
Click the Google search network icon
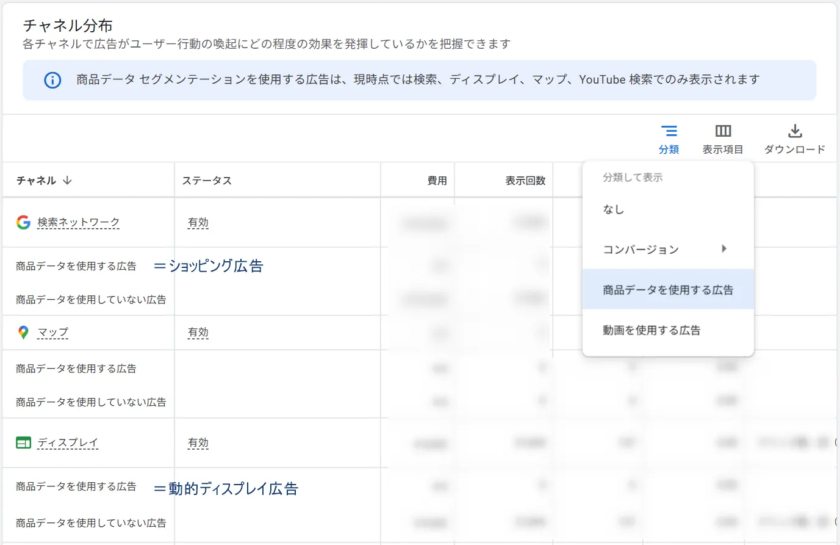pyautogui.click(x=23, y=222)
